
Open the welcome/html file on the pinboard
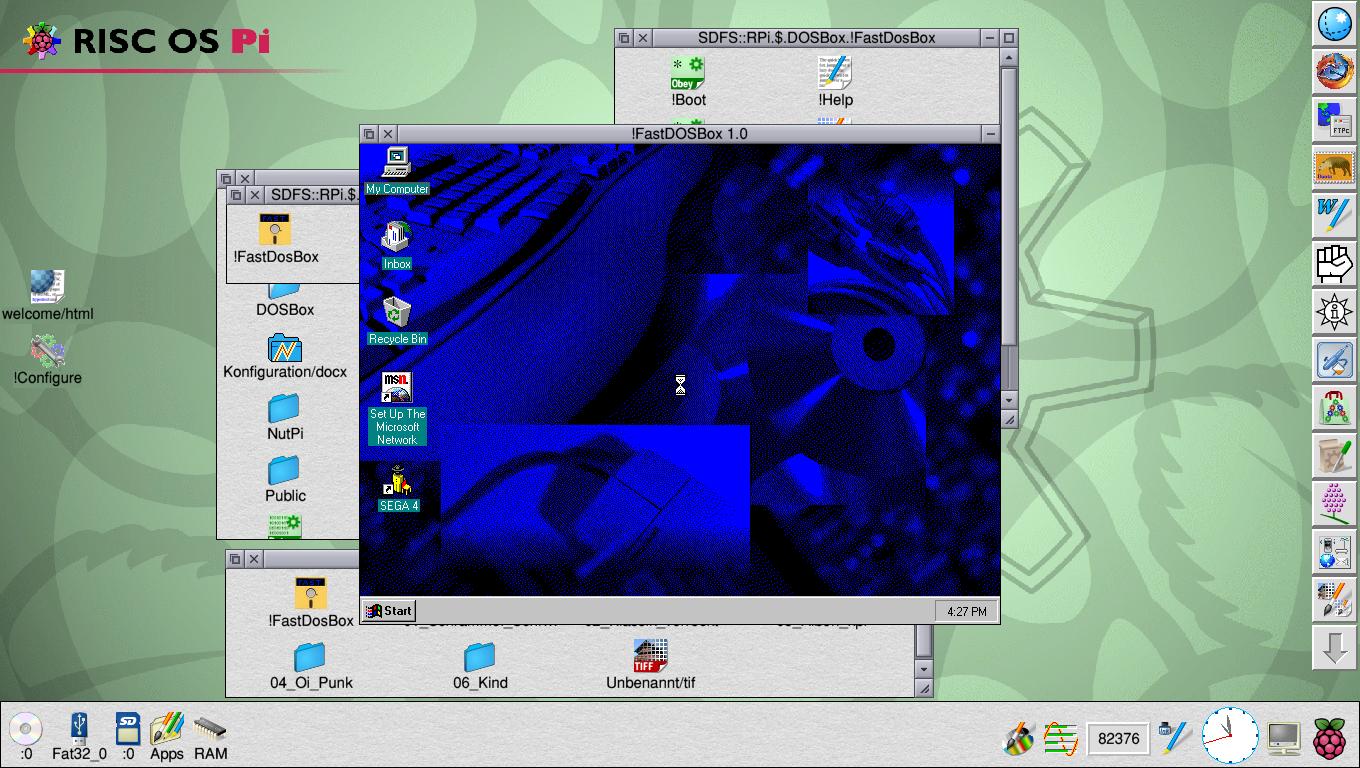[47, 287]
